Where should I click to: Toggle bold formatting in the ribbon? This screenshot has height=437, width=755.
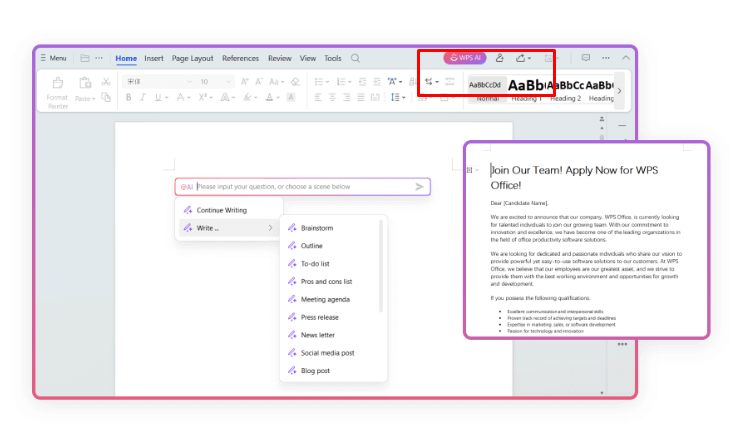(128, 97)
